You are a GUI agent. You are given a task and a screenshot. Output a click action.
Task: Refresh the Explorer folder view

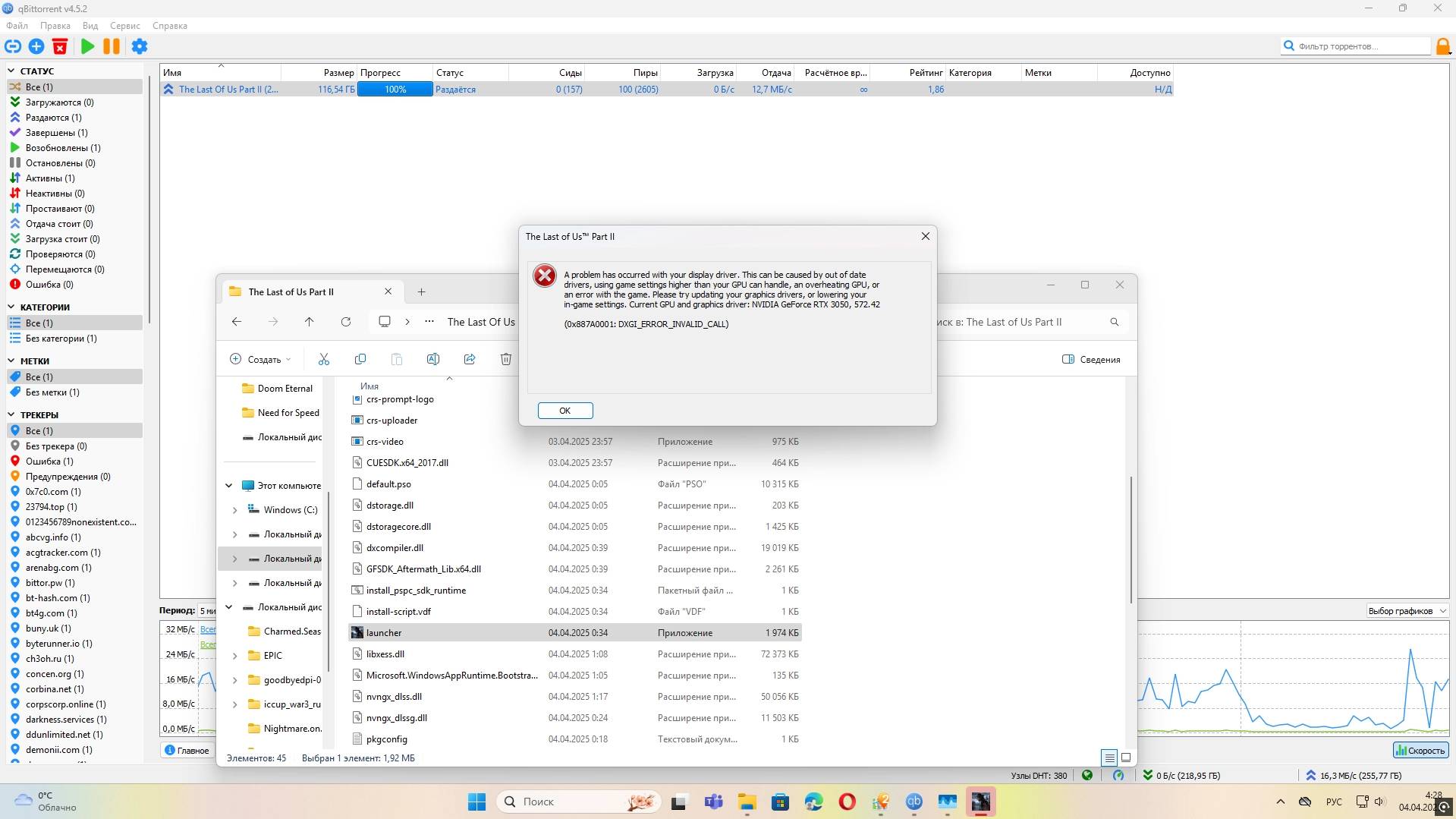(x=346, y=322)
